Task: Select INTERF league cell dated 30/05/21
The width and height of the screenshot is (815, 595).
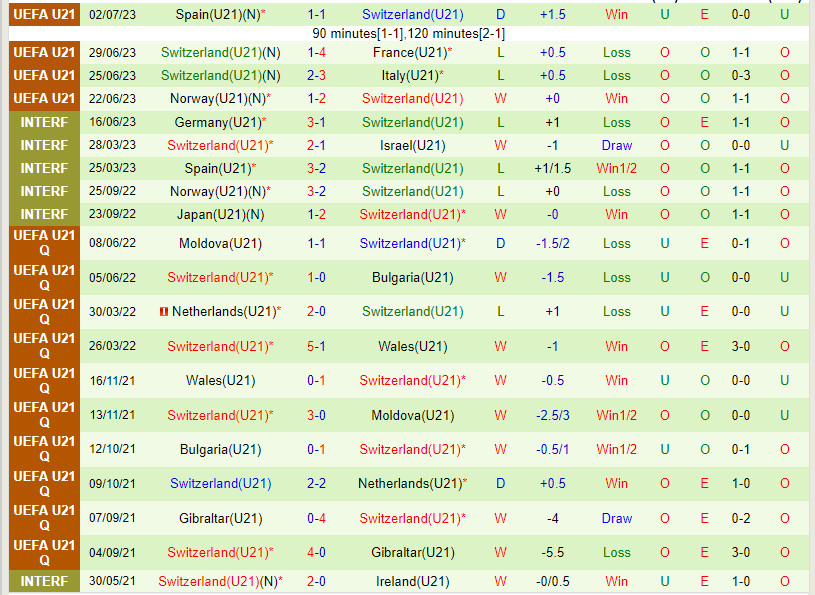Action: point(45,581)
